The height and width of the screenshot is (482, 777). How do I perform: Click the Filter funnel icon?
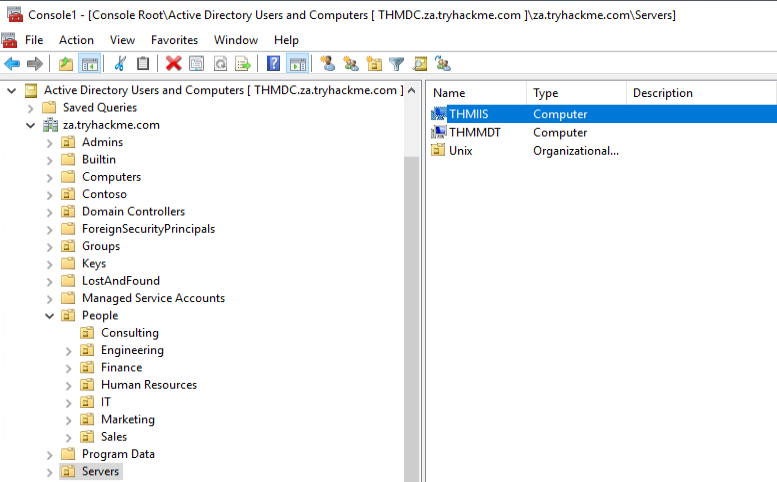(397, 64)
